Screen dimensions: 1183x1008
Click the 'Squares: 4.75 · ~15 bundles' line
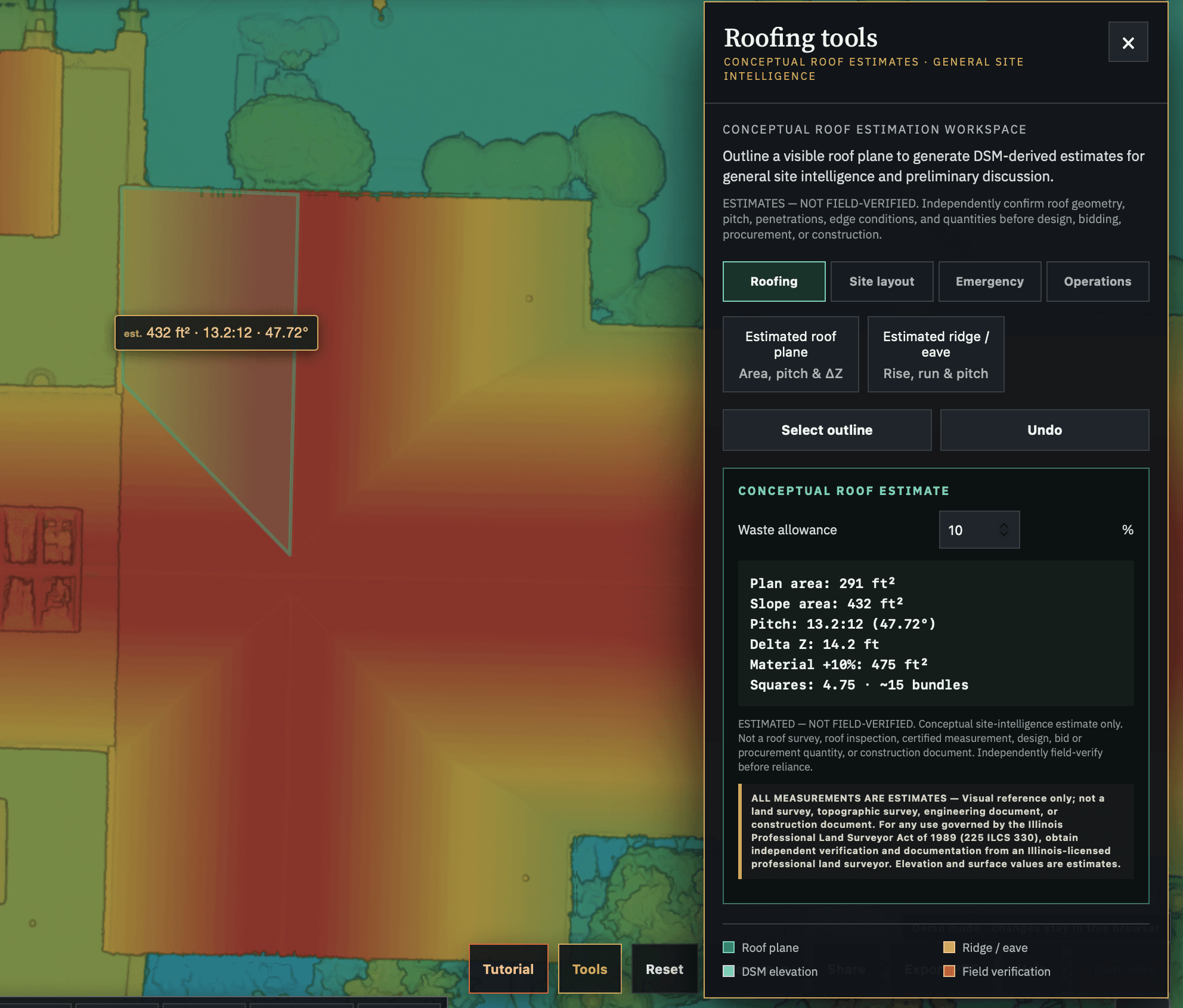(859, 685)
